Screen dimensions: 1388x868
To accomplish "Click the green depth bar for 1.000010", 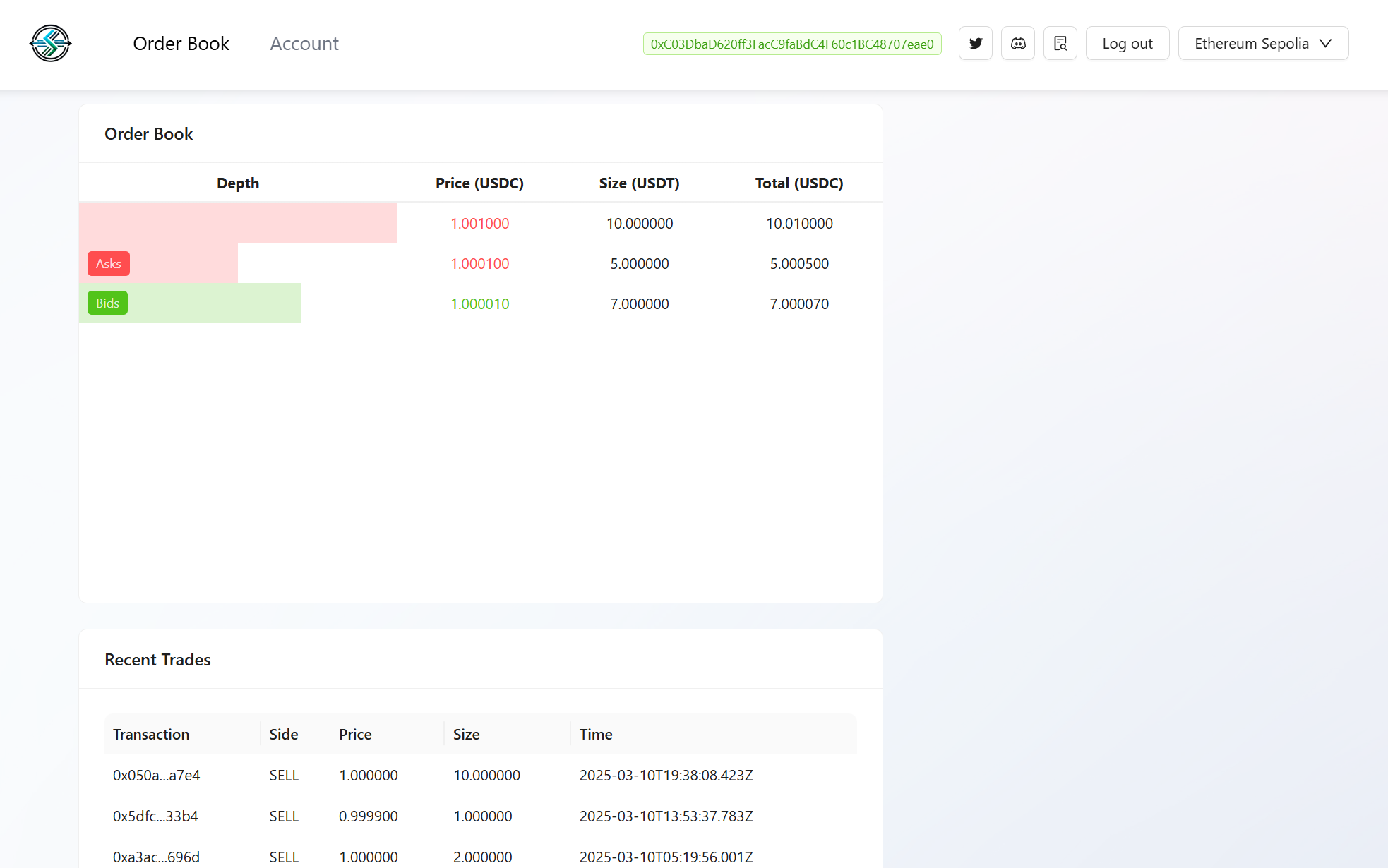I will click(190, 303).
